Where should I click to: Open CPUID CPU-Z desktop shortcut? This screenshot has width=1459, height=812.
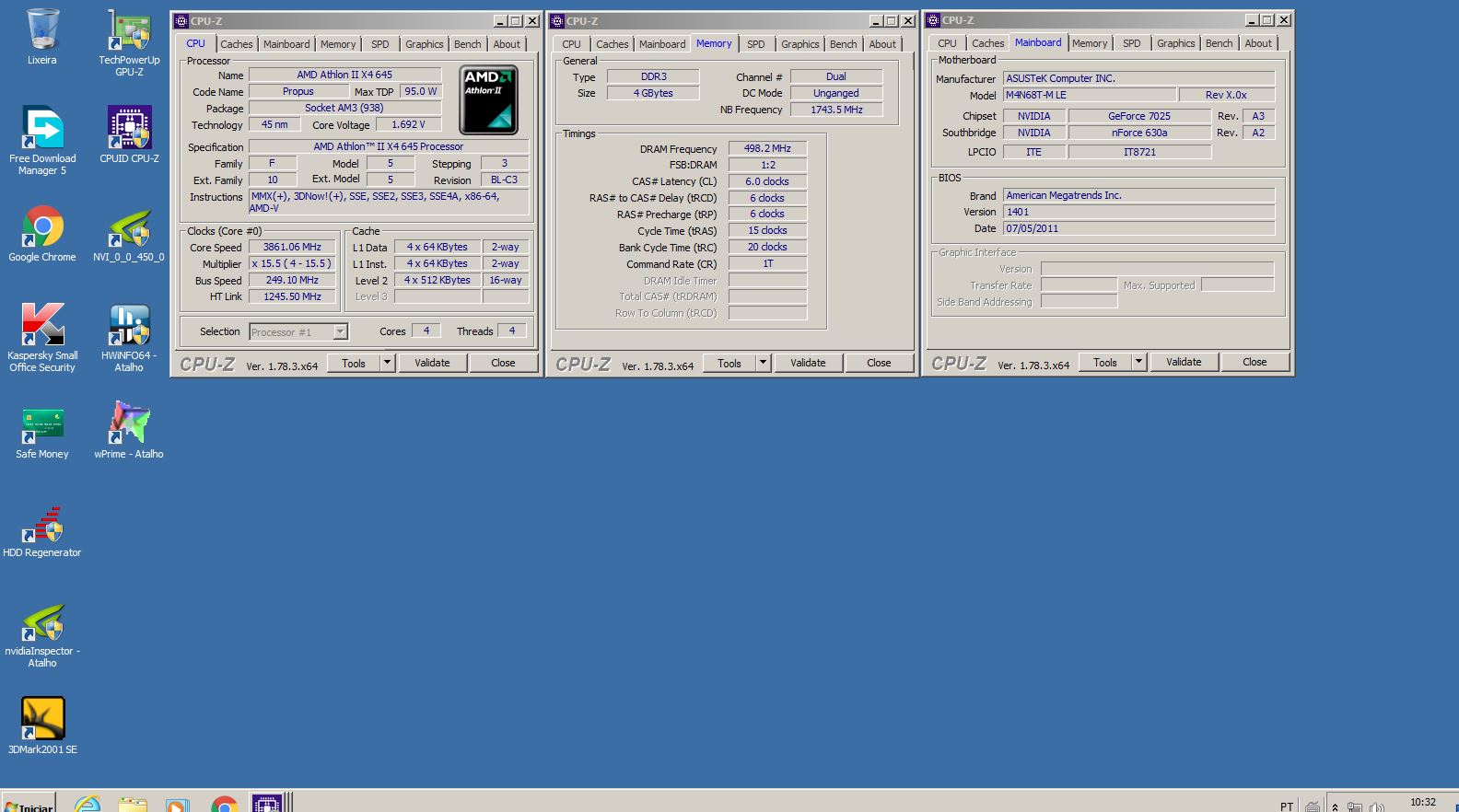[x=129, y=134]
